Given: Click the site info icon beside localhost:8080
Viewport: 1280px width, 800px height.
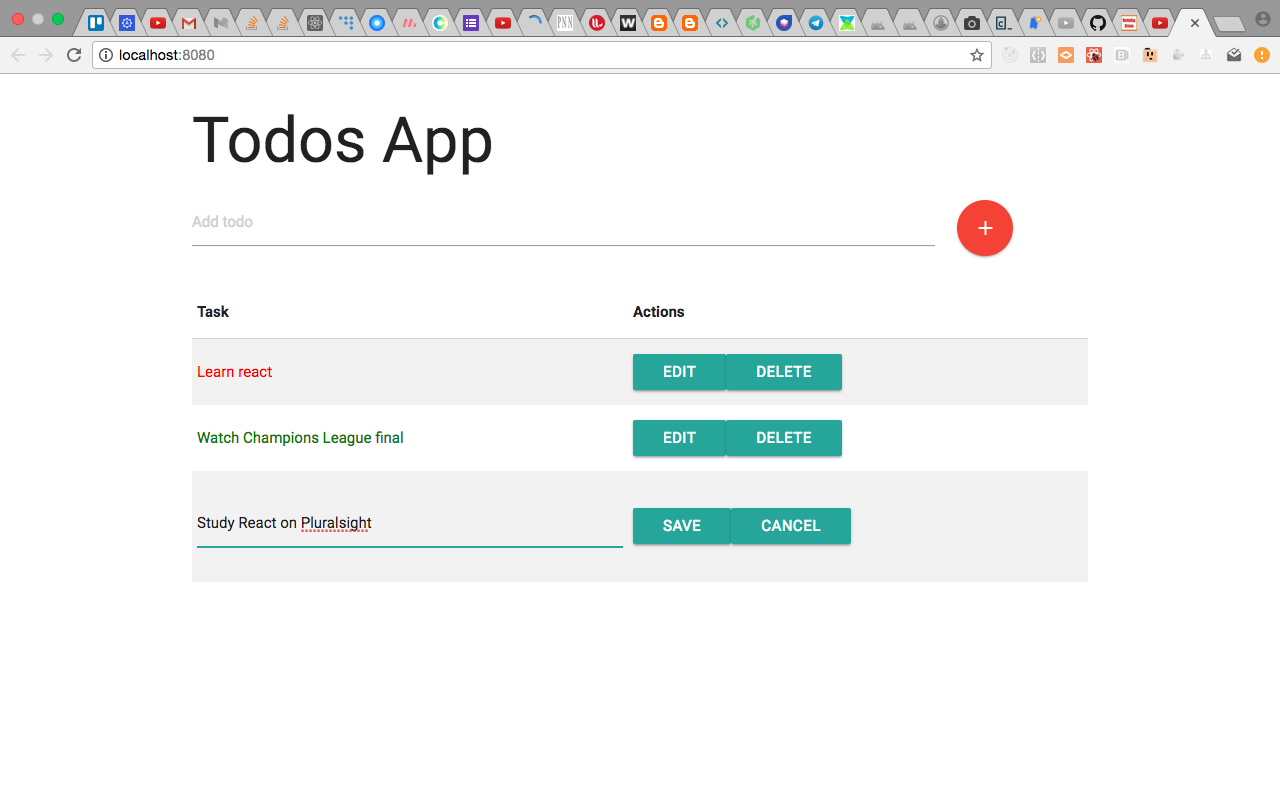Looking at the screenshot, I should [x=105, y=55].
